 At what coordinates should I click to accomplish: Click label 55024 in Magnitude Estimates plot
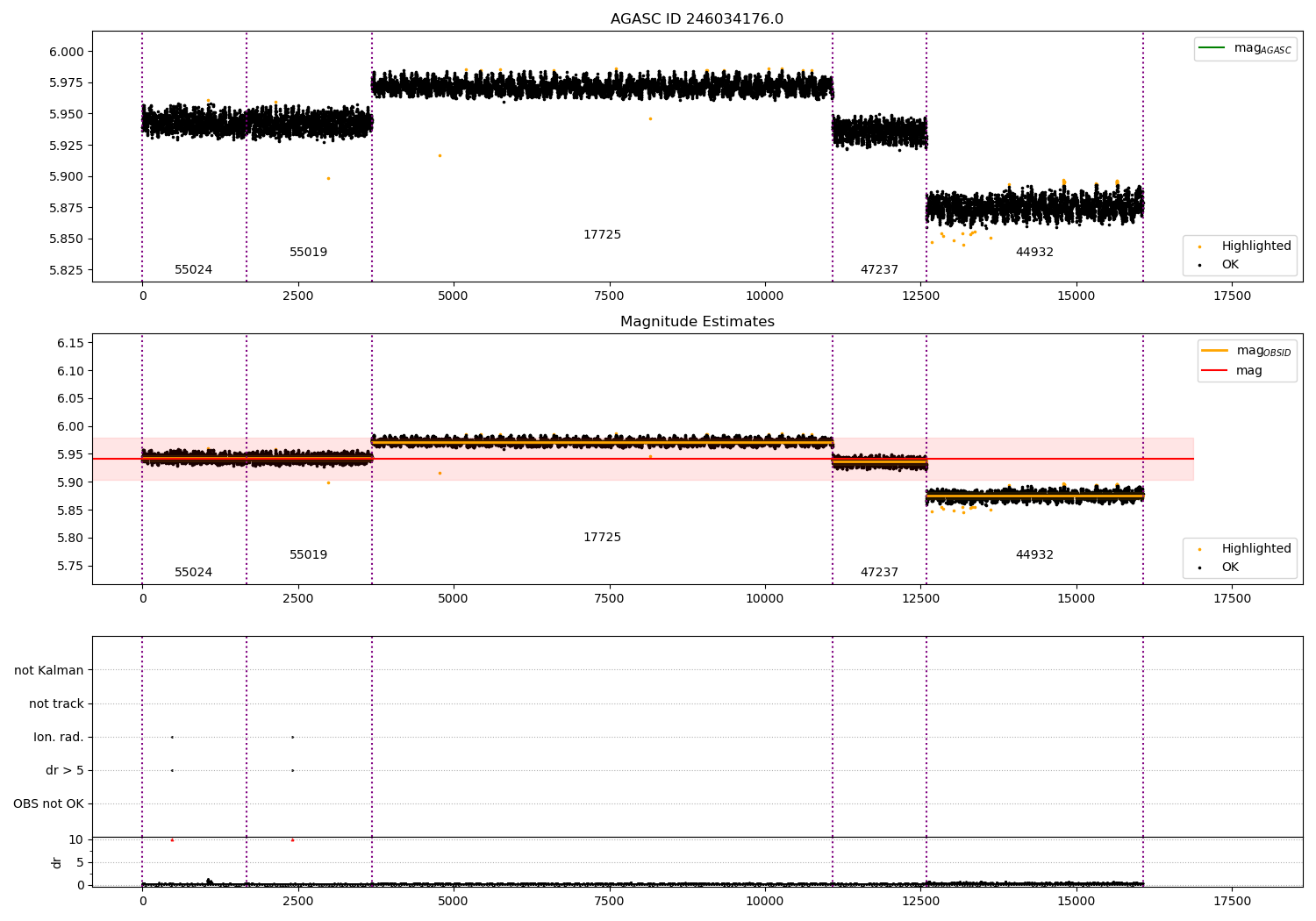(x=193, y=573)
